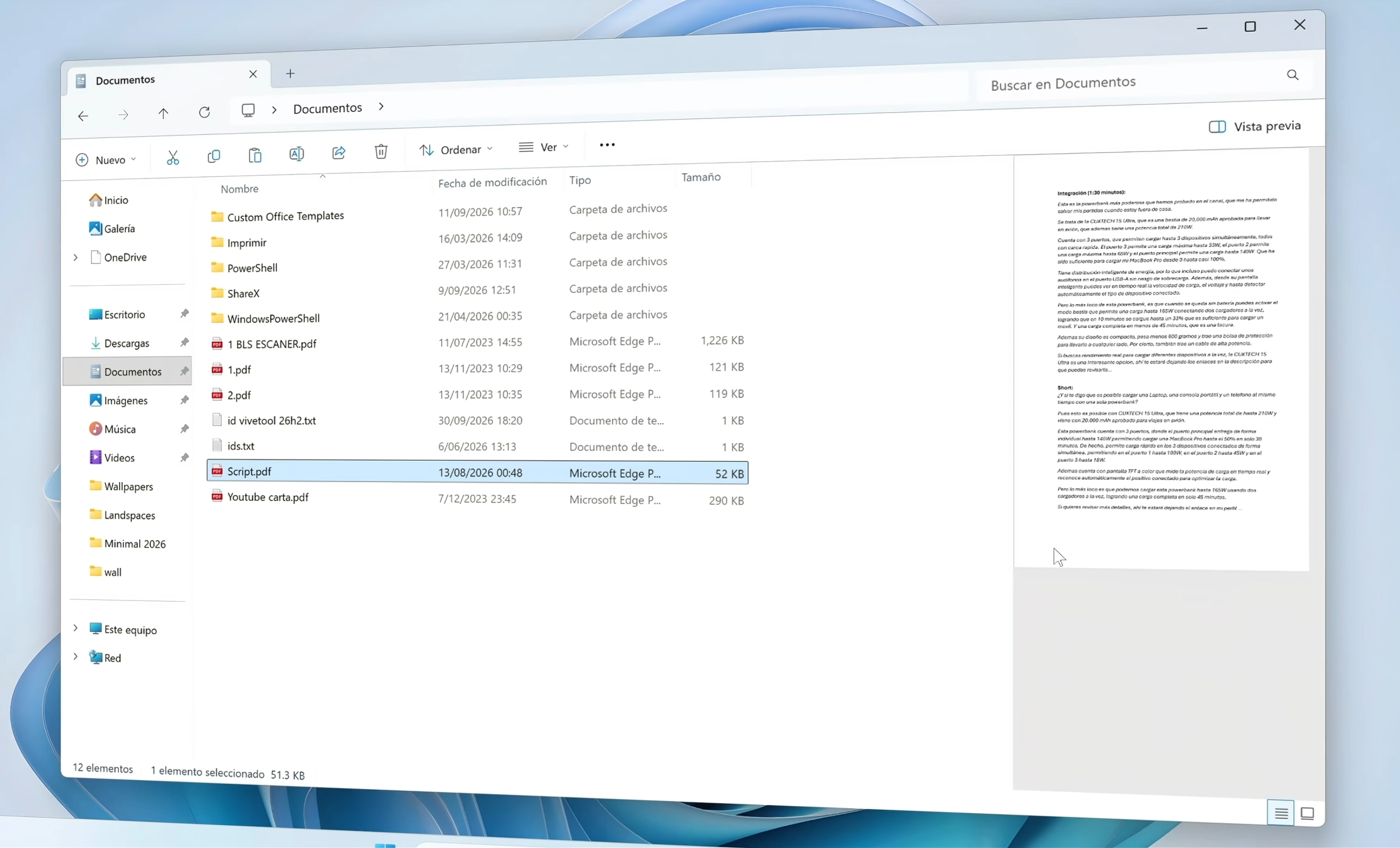Click the Script.pdf preview page
The width and height of the screenshot is (1400, 848).
coord(1161,359)
